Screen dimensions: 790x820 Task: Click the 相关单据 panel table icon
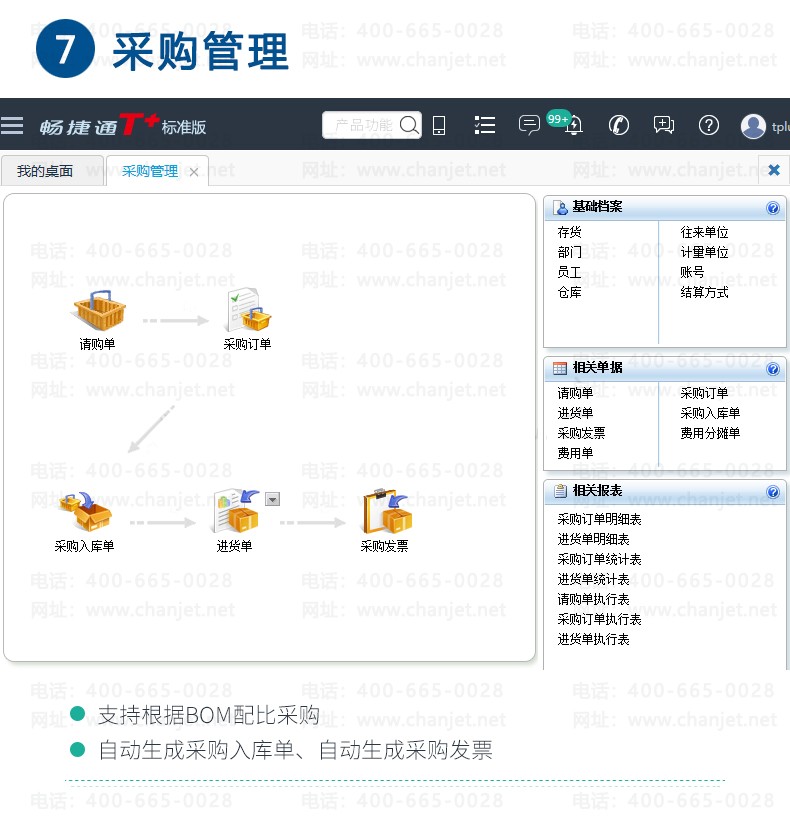click(x=560, y=369)
